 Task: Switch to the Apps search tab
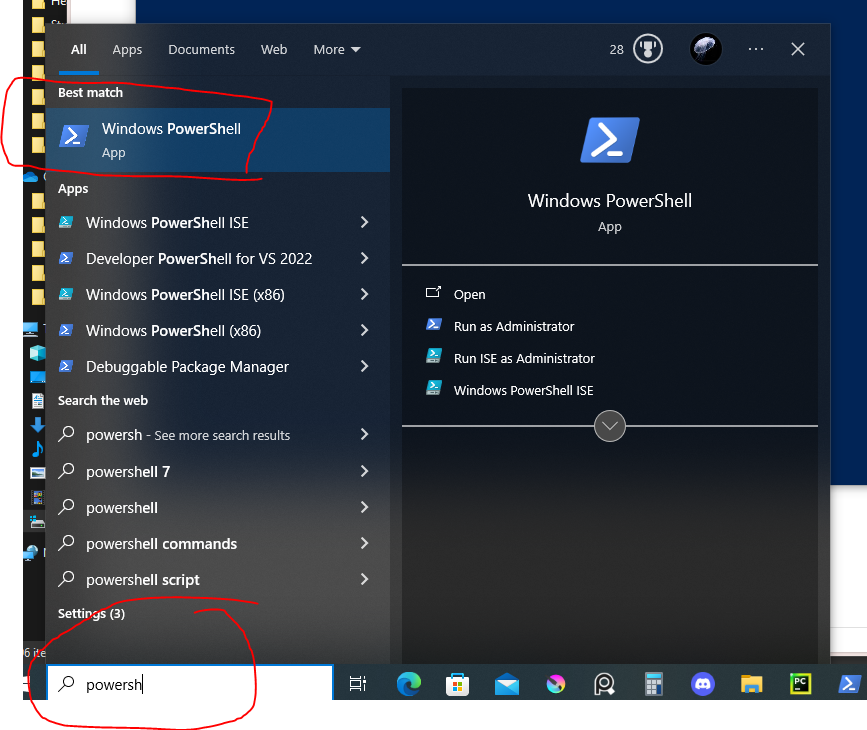click(127, 50)
